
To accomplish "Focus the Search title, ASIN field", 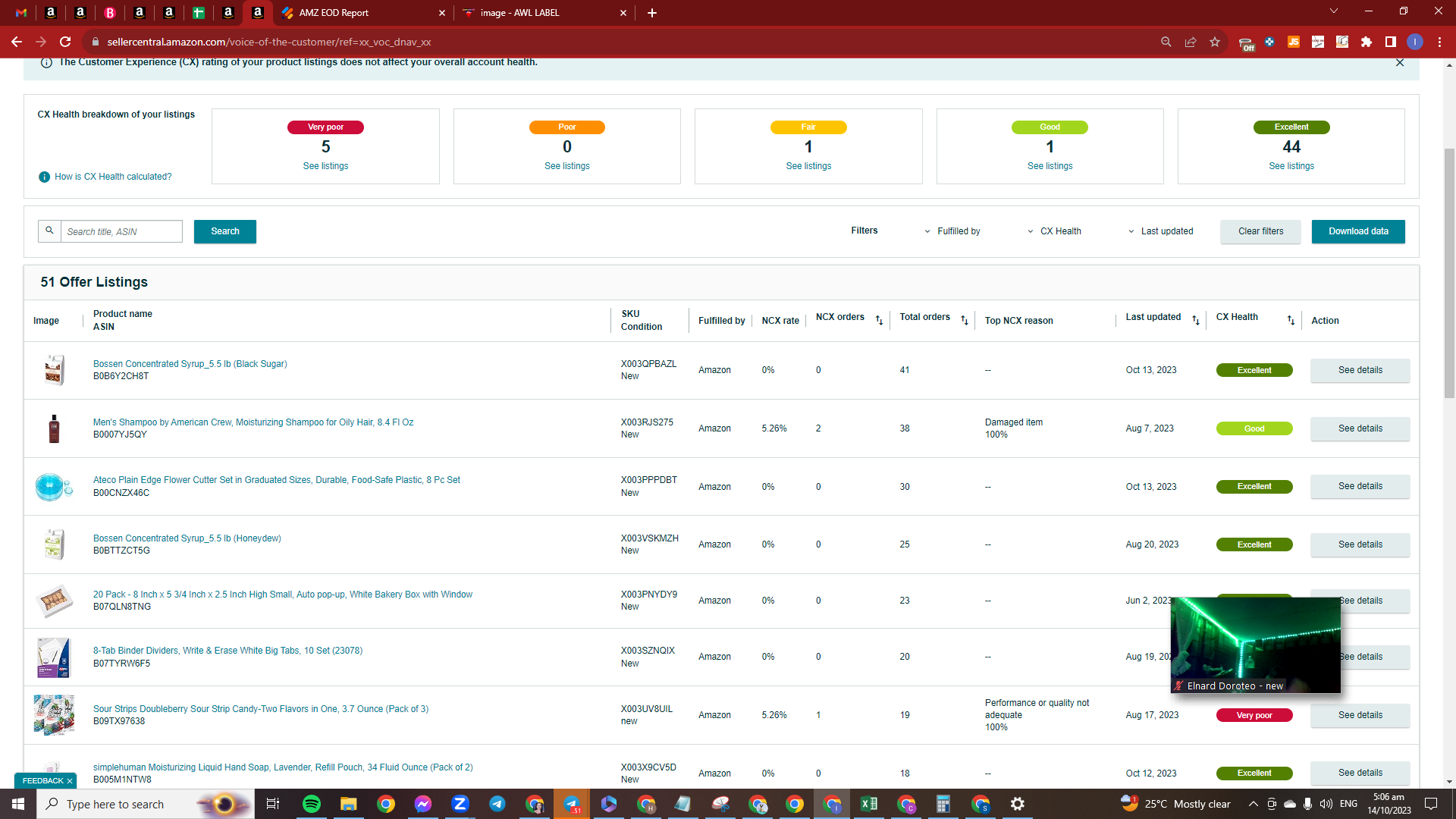I will (x=121, y=231).
